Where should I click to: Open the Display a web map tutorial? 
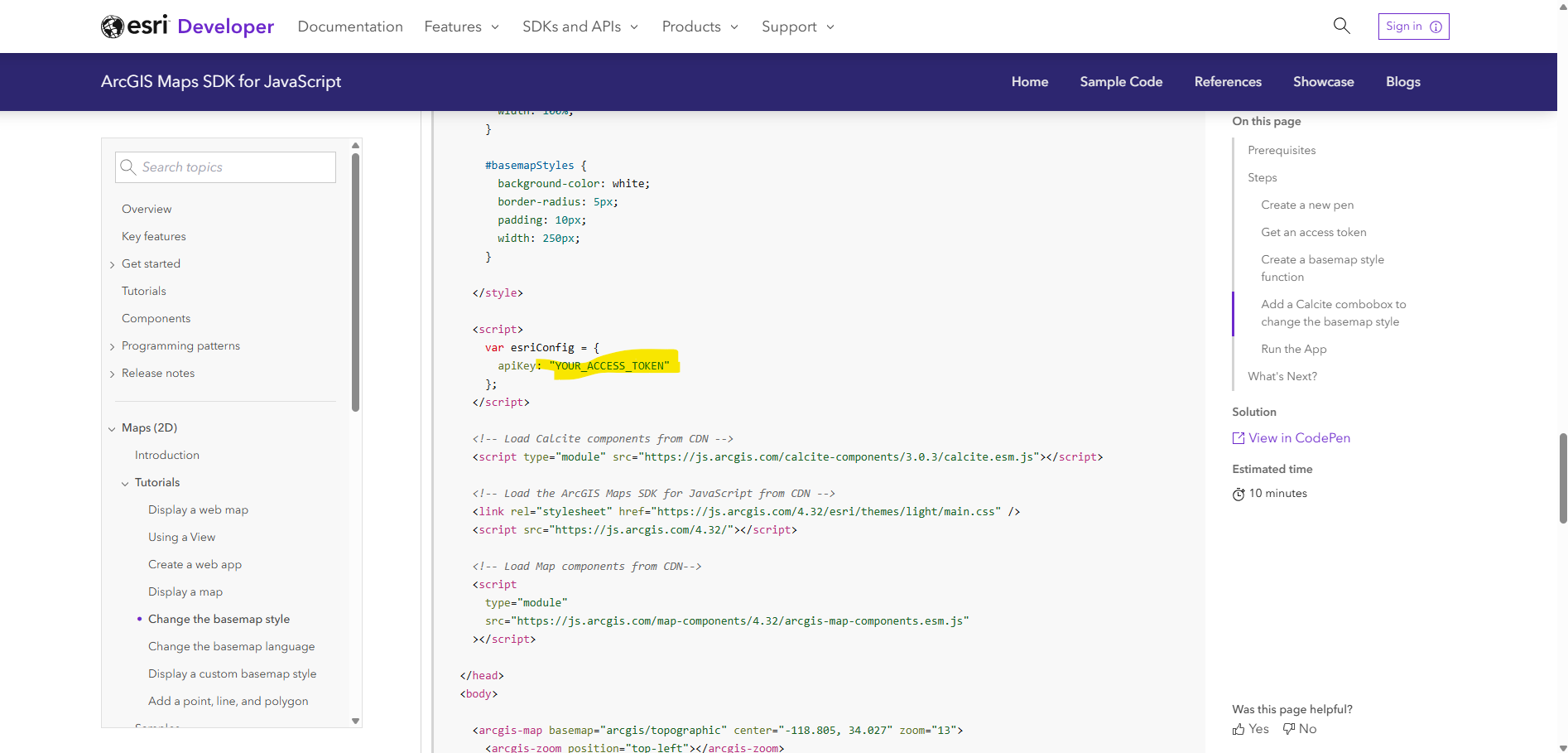(x=198, y=509)
